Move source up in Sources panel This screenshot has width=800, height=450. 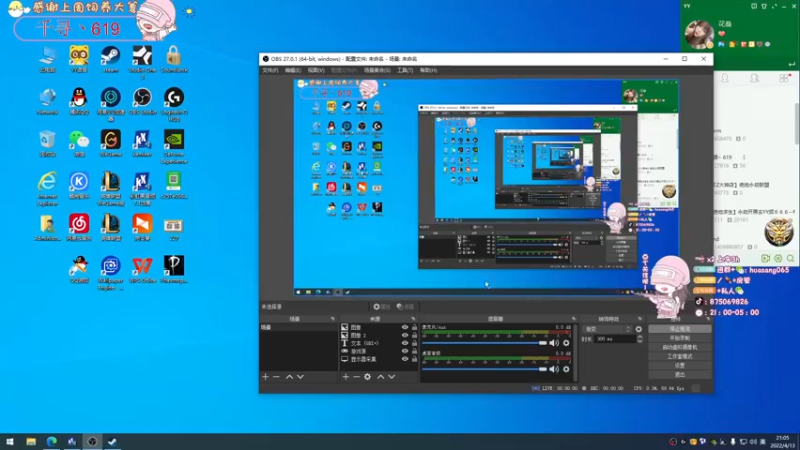[381, 377]
